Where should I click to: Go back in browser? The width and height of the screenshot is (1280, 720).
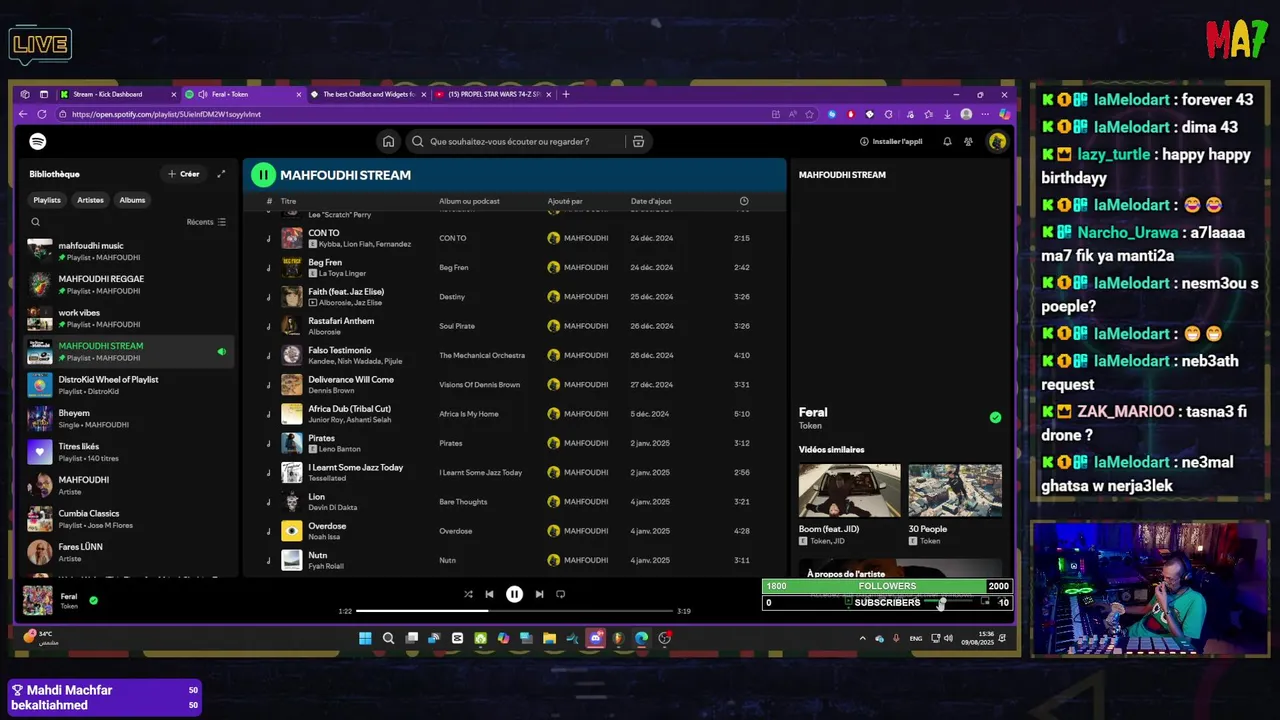[x=24, y=114]
